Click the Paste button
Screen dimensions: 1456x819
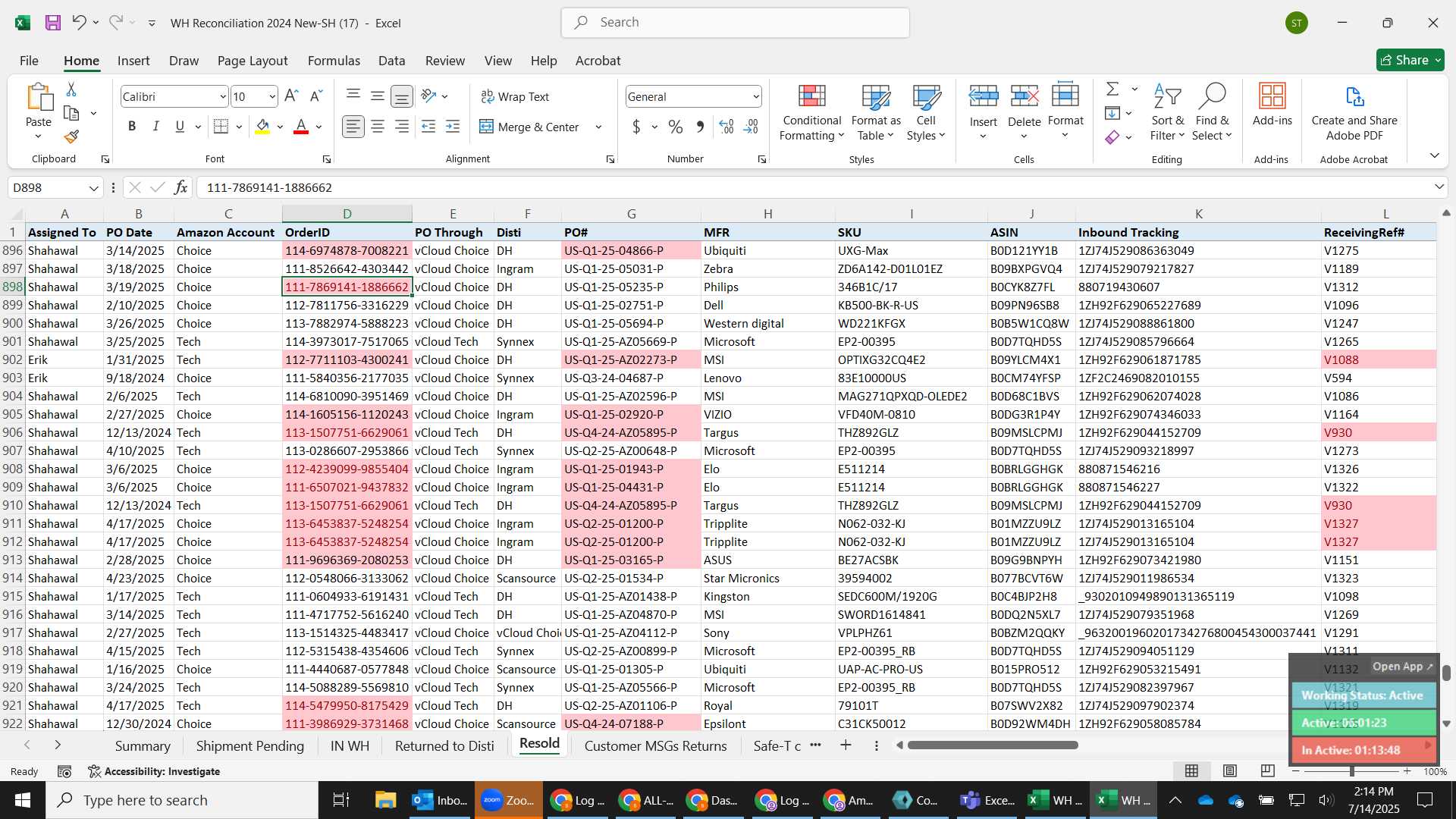(39, 111)
